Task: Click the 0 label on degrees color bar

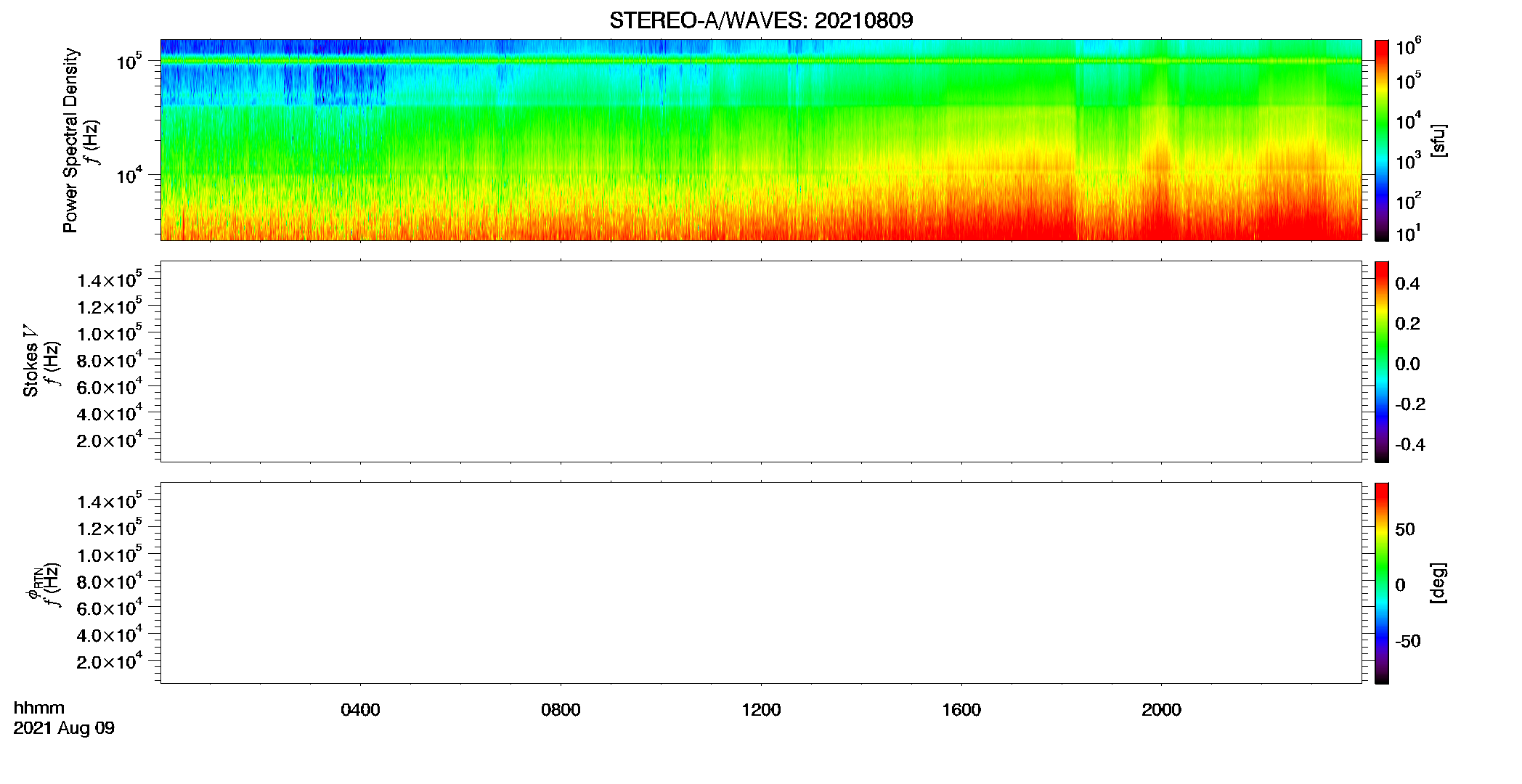Action: point(1400,585)
